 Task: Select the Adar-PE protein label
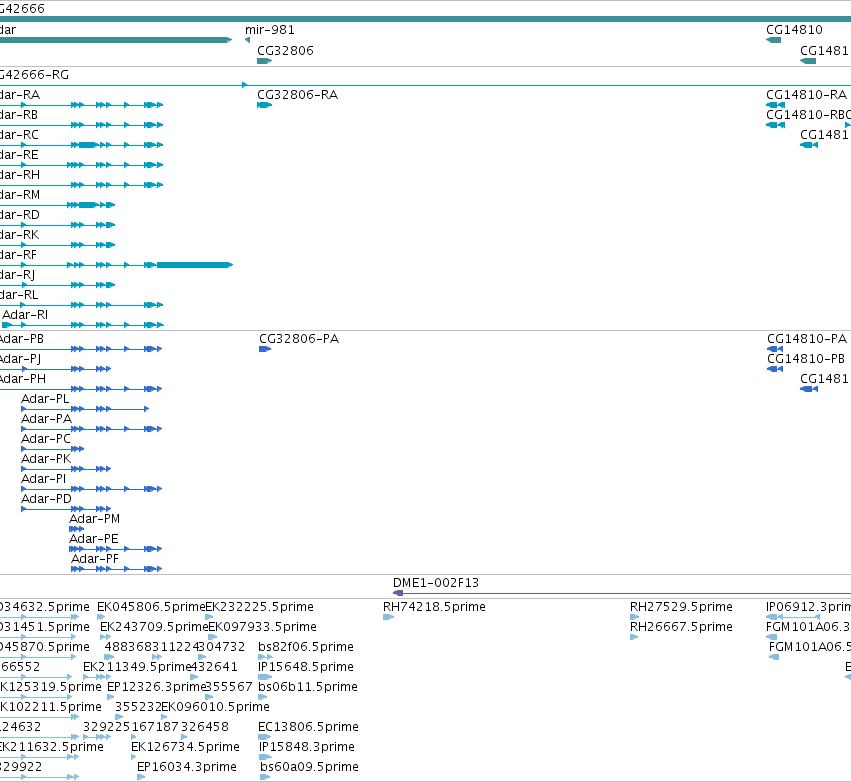[x=93, y=539]
